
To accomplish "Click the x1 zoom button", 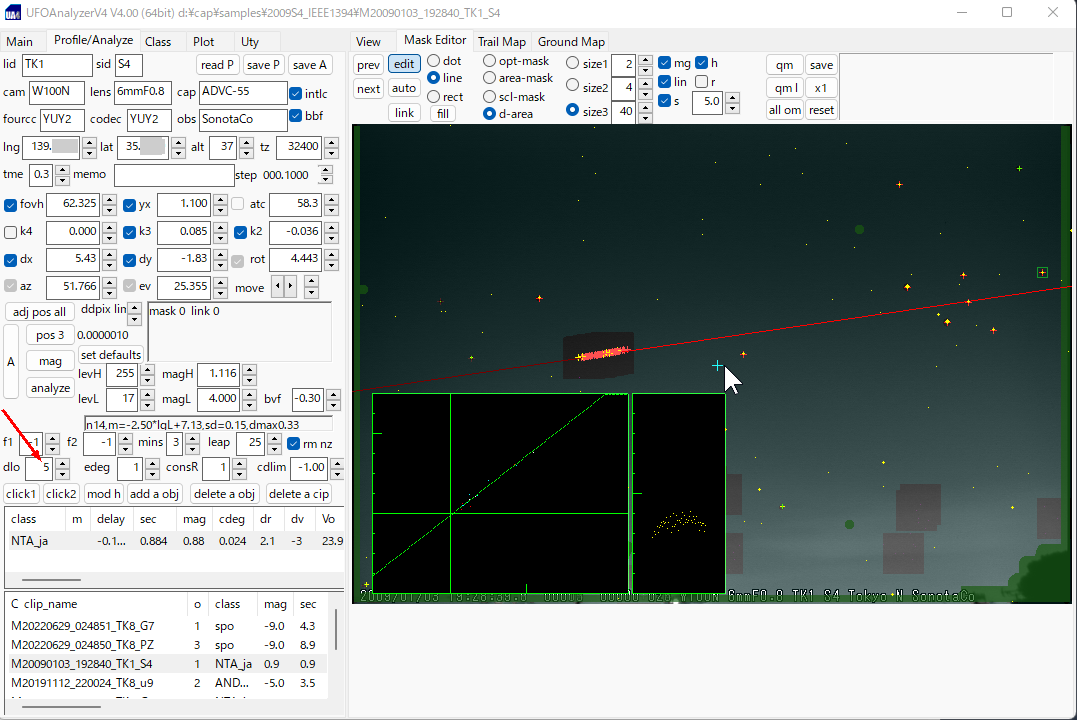I will tap(821, 88).
